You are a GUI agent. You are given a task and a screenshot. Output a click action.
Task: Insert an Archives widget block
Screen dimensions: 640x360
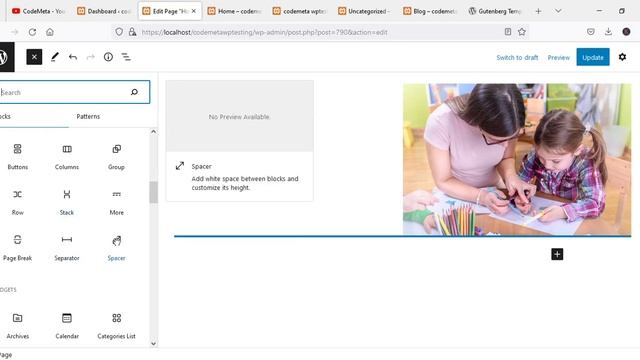[18, 326]
